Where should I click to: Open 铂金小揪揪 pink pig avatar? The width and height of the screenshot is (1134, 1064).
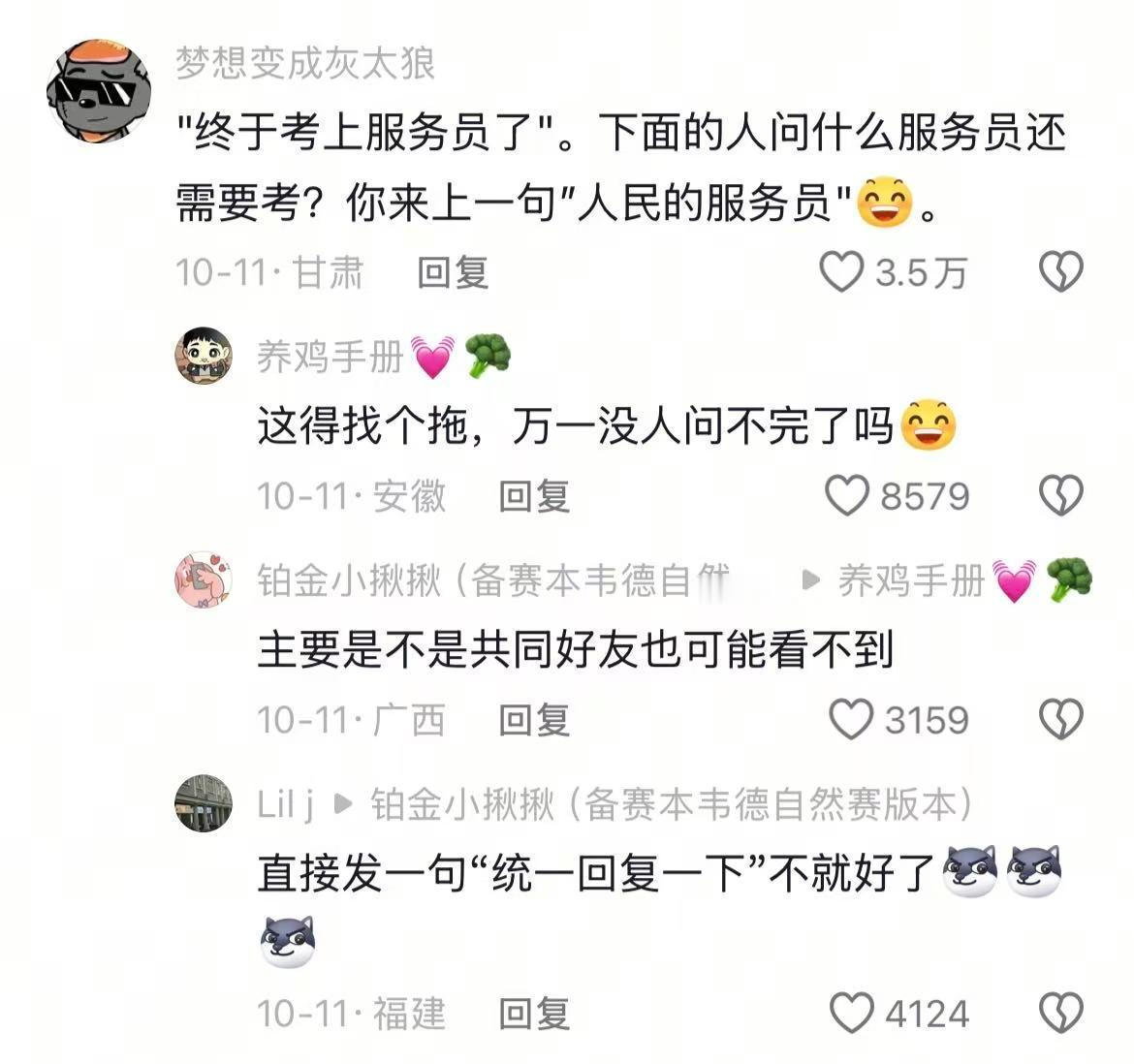[x=204, y=579]
